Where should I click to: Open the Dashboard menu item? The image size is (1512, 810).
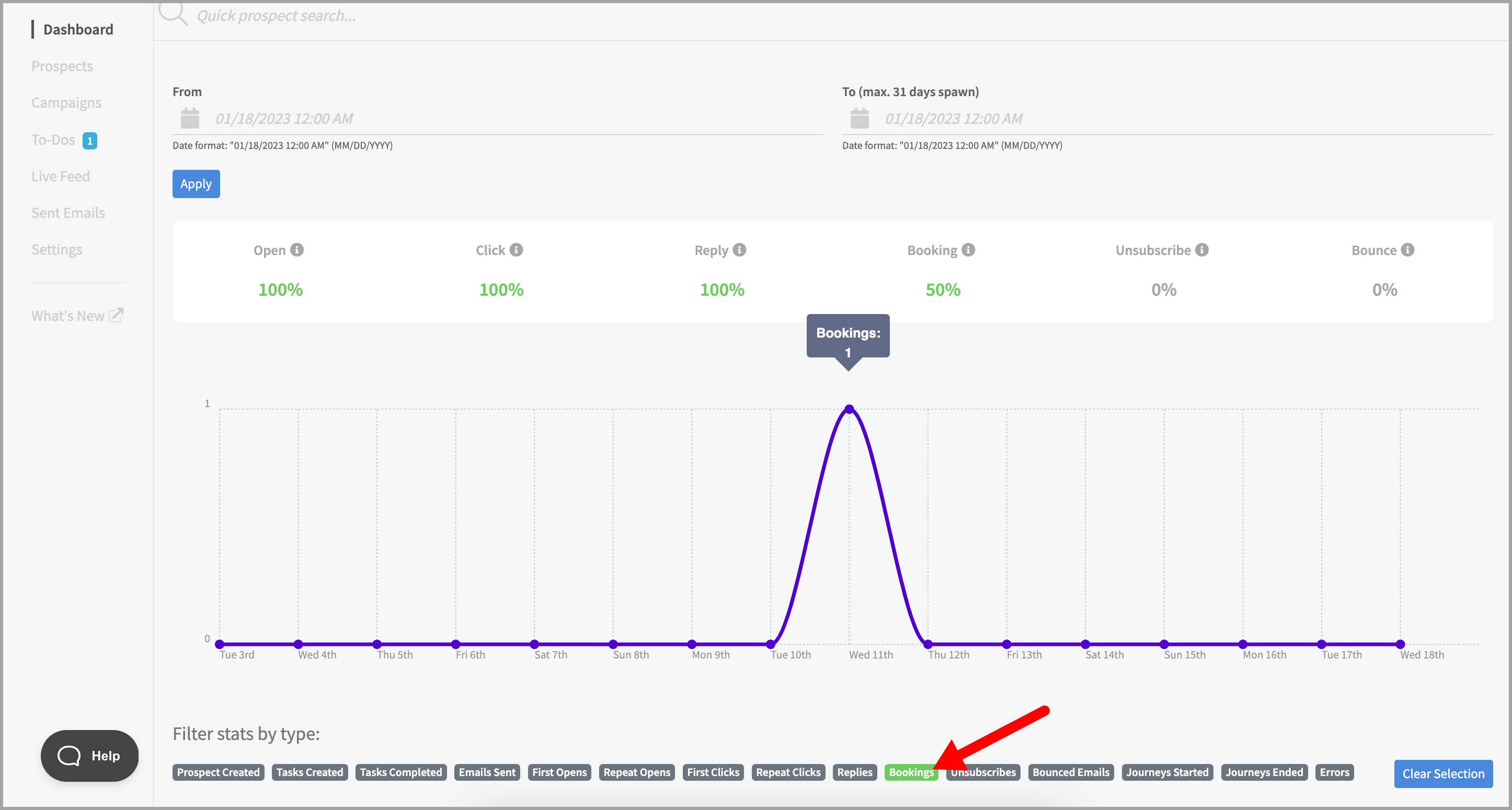click(78, 29)
